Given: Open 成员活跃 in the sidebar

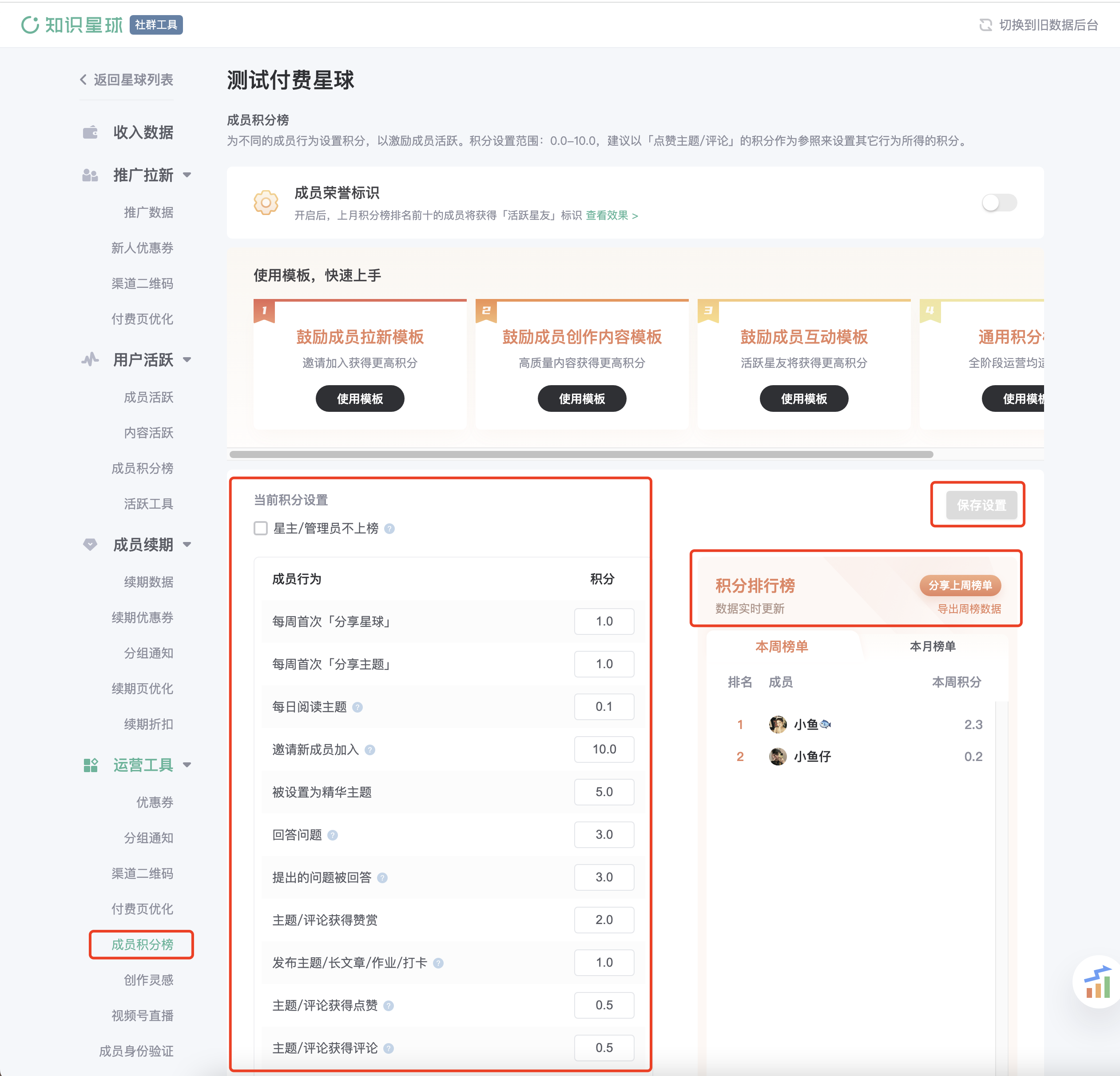Looking at the screenshot, I should [x=149, y=397].
